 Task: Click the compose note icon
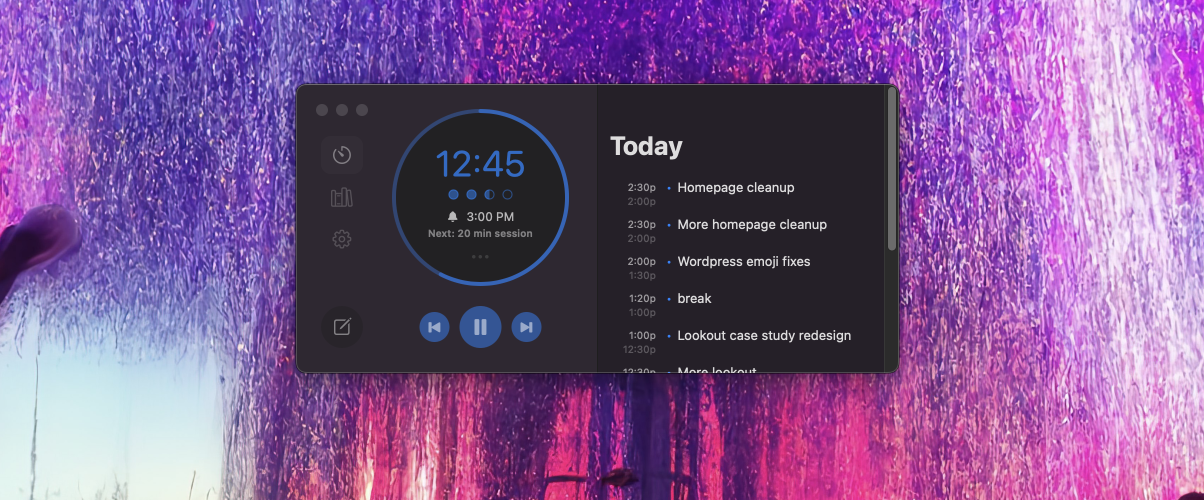tap(342, 327)
